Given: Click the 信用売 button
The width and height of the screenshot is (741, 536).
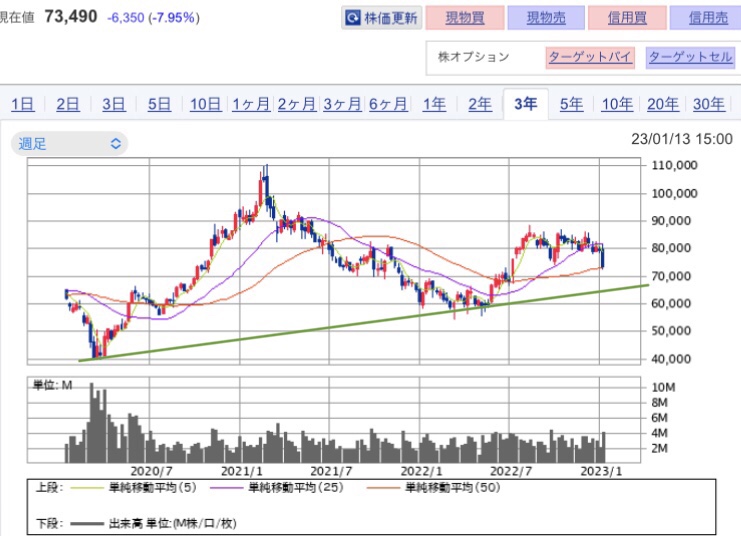Looking at the screenshot, I should (707, 18).
